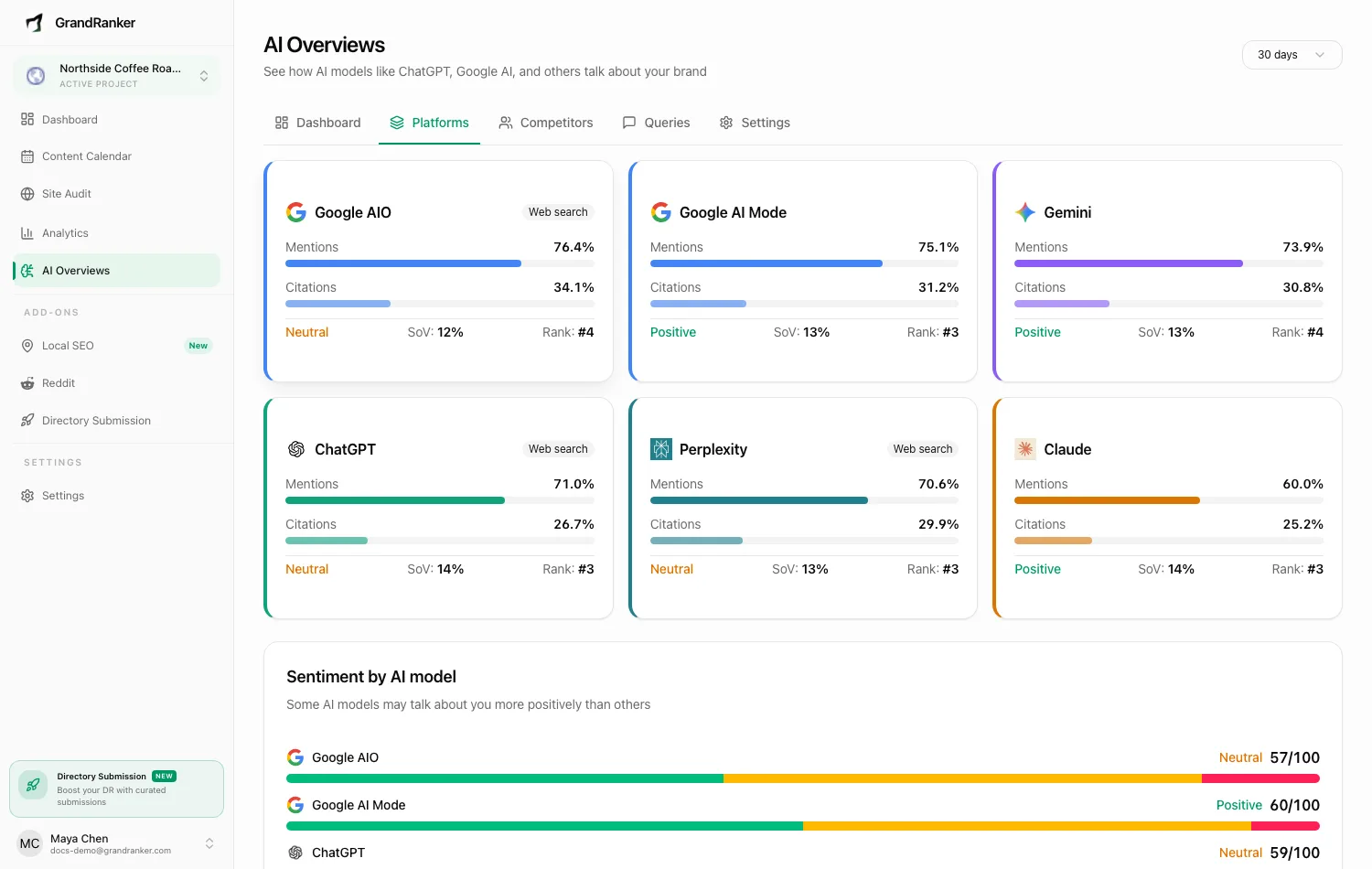Click the Claude card's SoV: 14% text
This screenshot has width=1372, height=869.
tap(1166, 569)
